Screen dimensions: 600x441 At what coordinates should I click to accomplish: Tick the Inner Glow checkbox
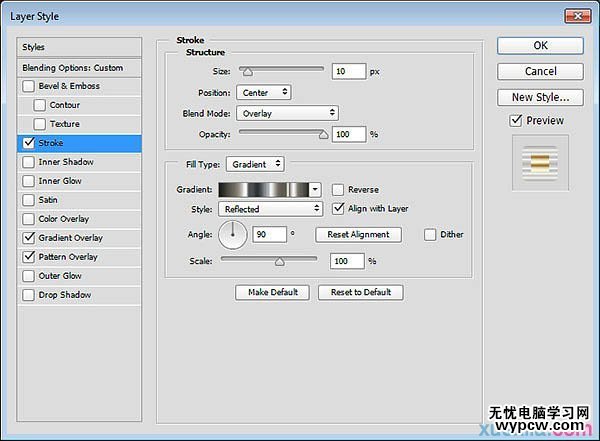tap(28, 181)
